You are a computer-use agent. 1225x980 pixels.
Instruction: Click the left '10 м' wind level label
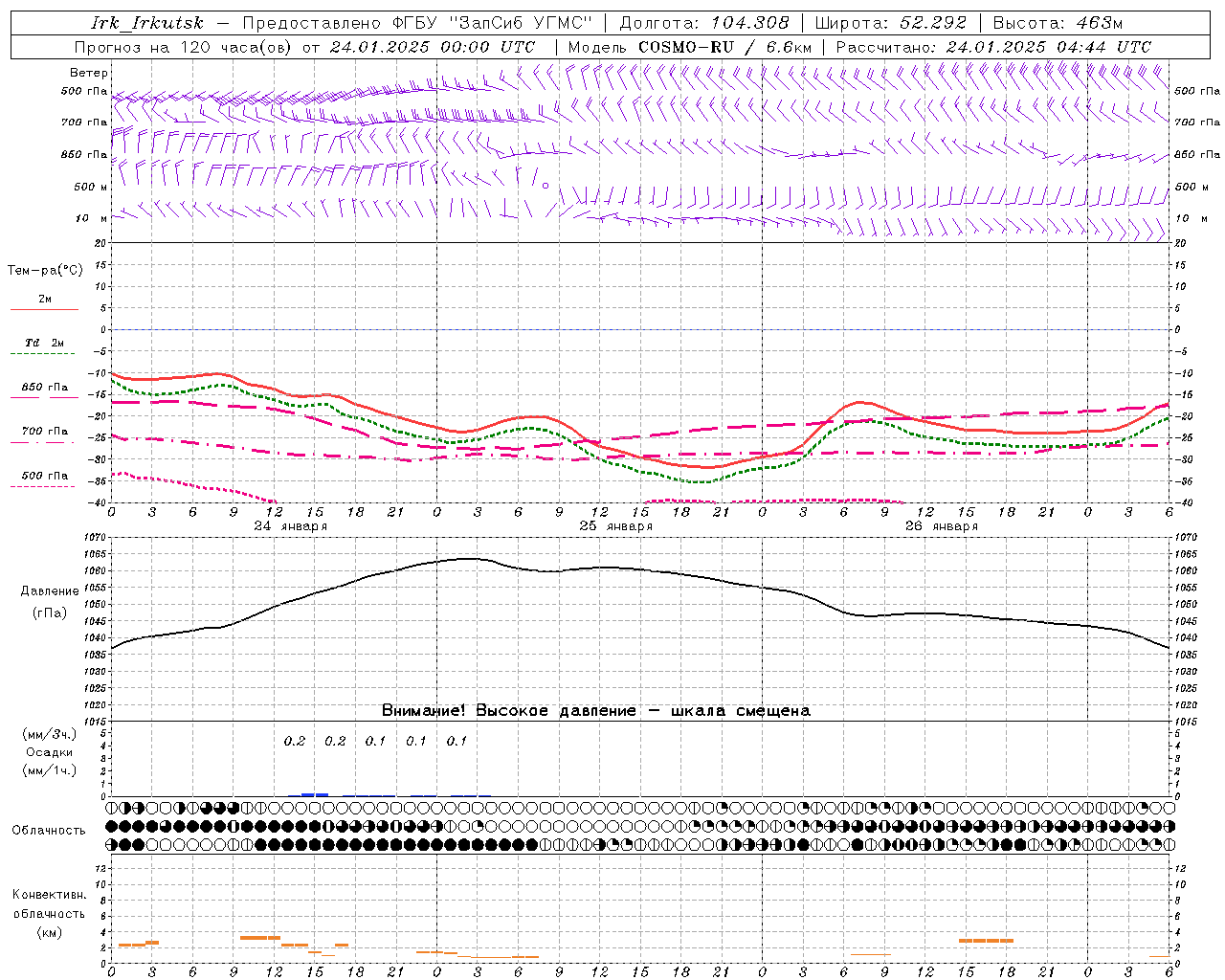[92, 218]
